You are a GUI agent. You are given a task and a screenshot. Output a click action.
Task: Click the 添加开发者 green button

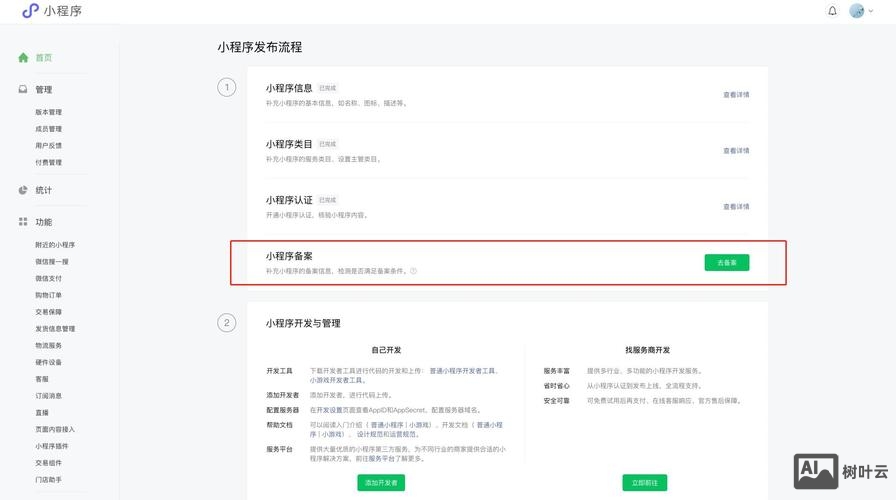click(381, 483)
